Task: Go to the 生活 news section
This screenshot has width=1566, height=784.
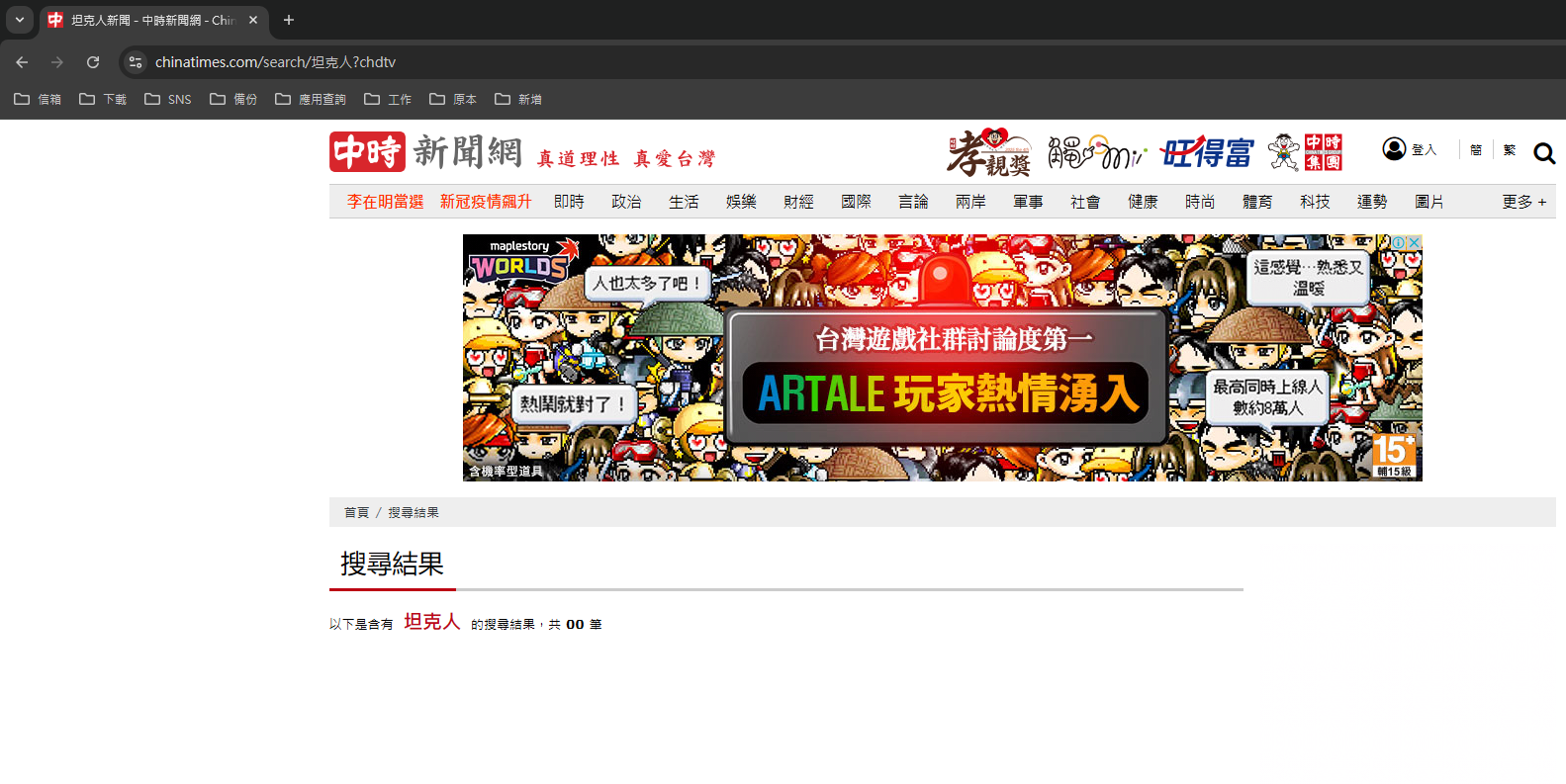Action: click(684, 202)
